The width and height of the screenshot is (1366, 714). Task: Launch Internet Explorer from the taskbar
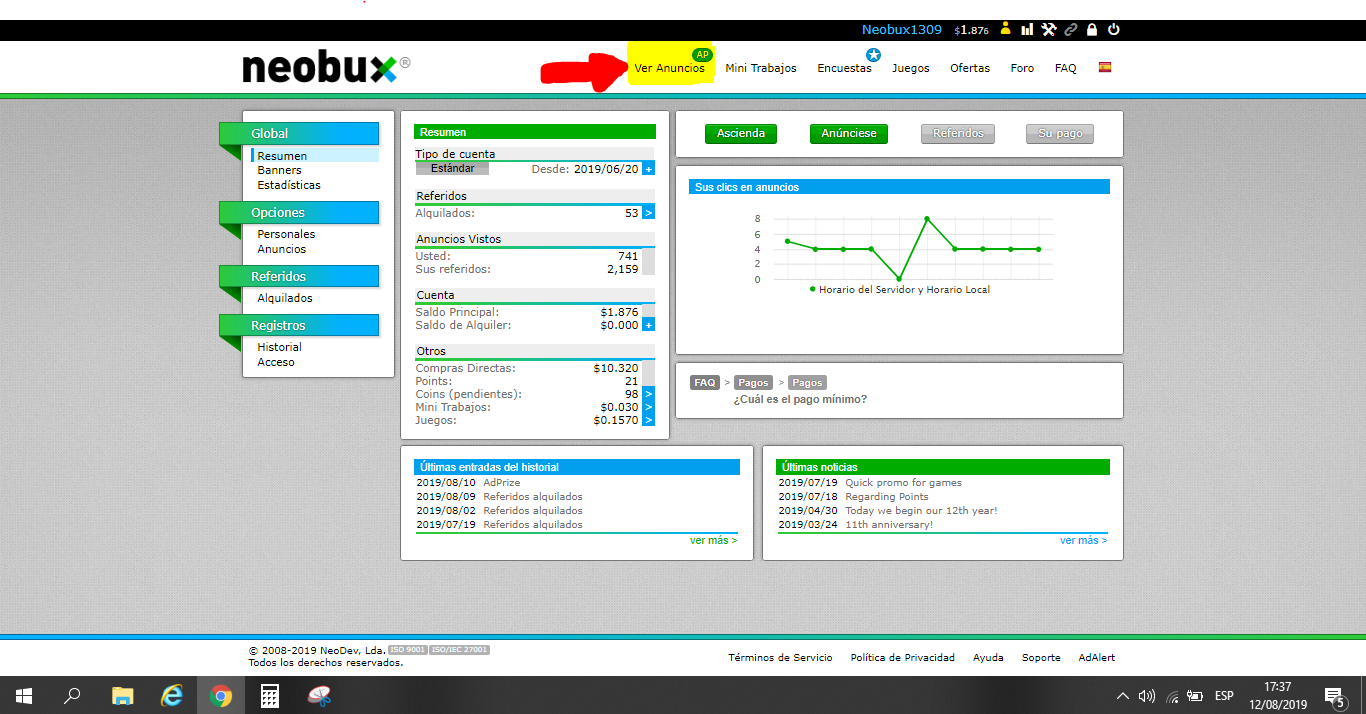pyautogui.click(x=172, y=696)
